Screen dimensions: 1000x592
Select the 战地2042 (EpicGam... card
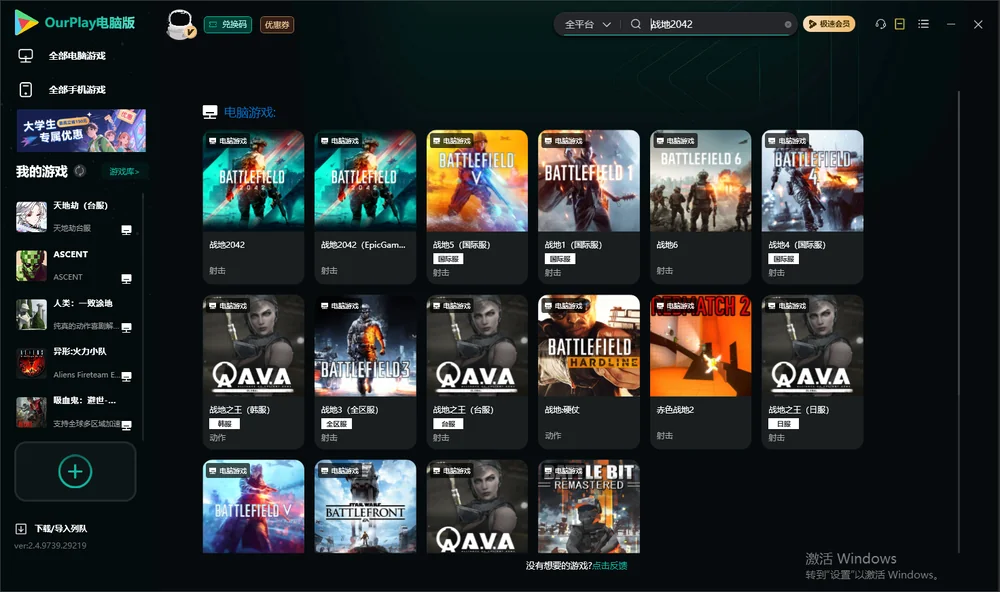click(x=365, y=207)
